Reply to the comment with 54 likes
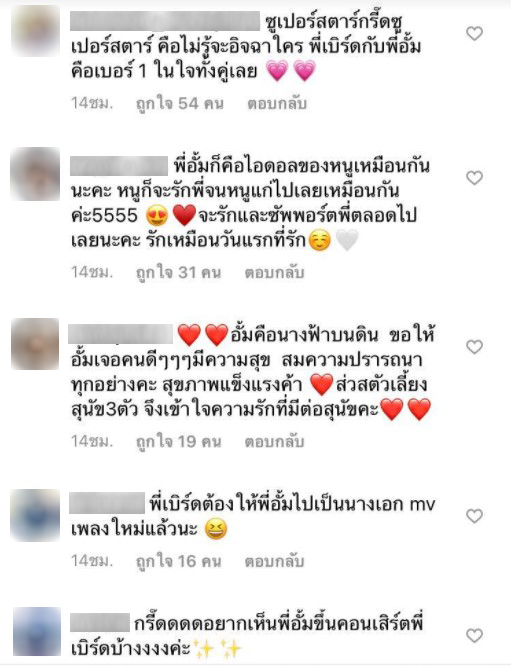 tap(277, 103)
